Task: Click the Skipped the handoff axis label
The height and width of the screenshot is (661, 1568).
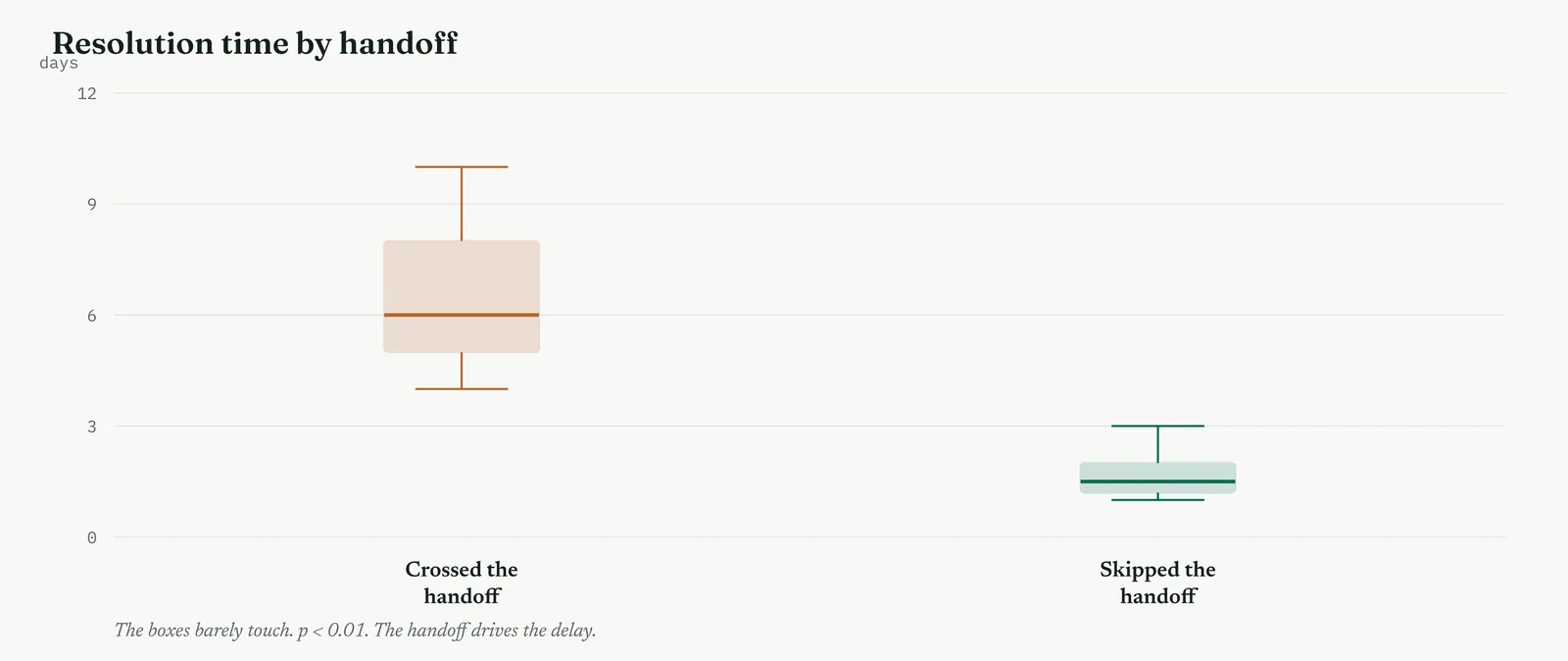Action: click(1157, 583)
